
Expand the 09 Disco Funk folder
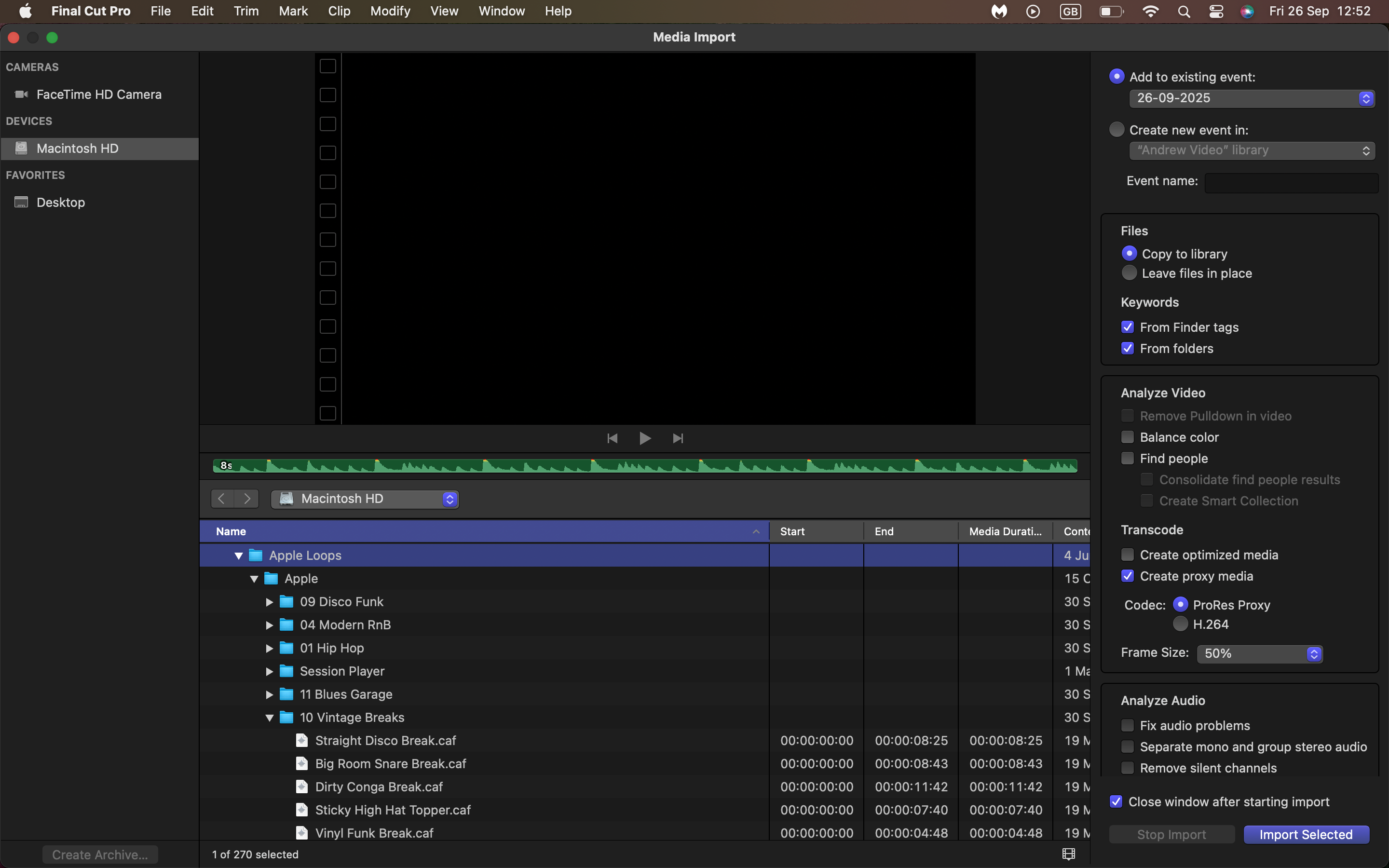click(x=269, y=602)
